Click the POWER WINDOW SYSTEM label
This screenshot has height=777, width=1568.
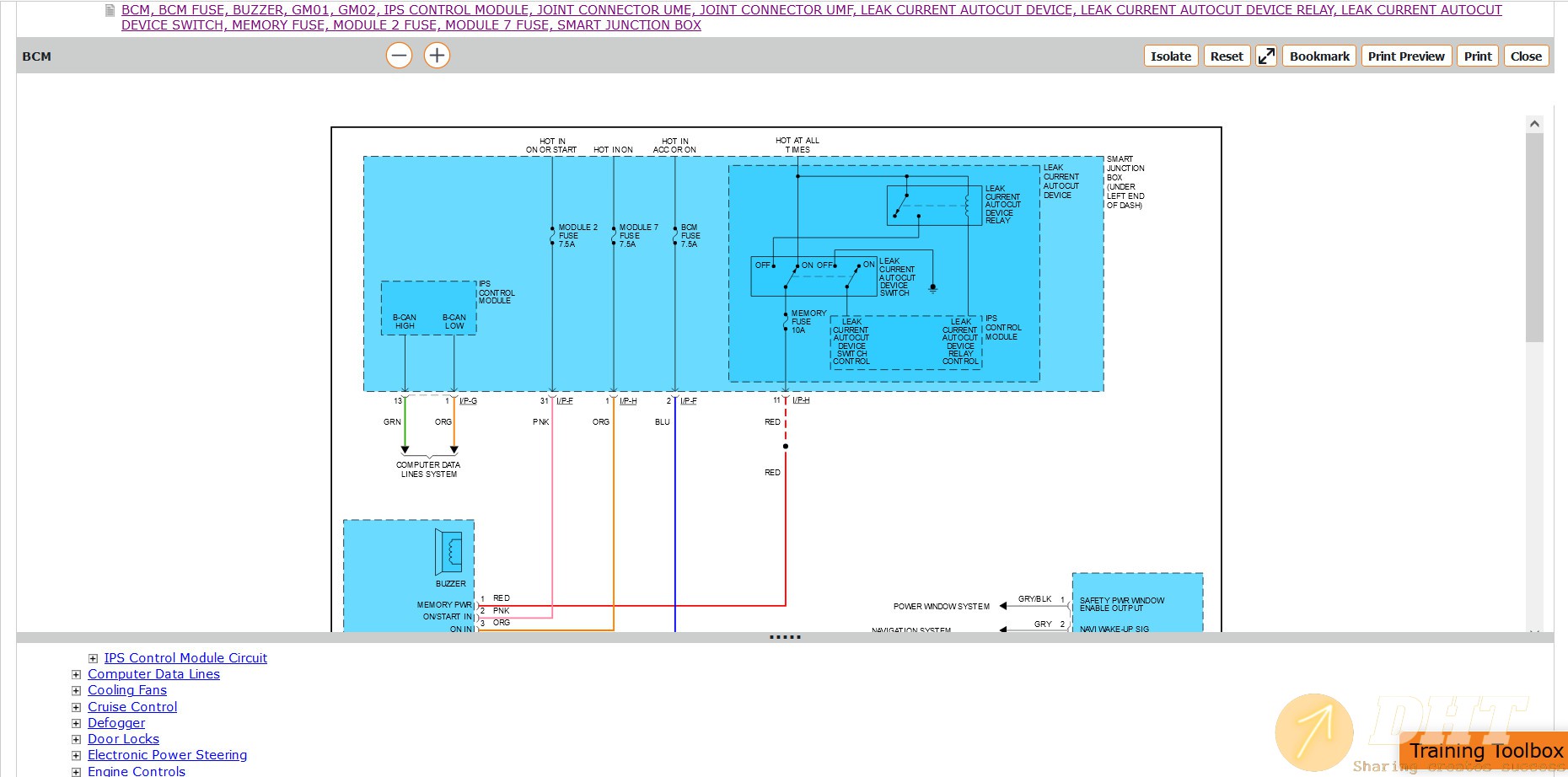click(942, 606)
